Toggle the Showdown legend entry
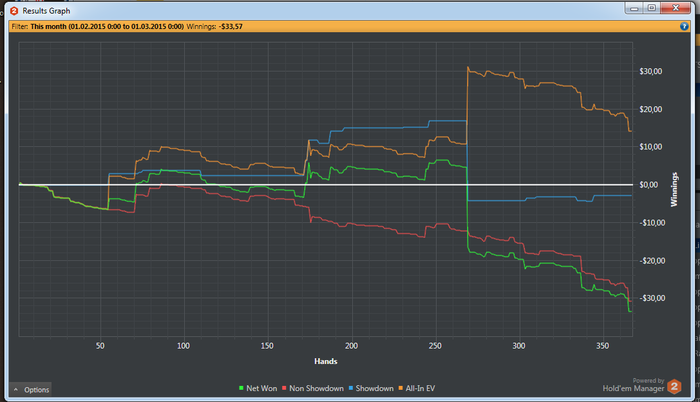This screenshot has height=402, width=700. click(x=371, y=388)
